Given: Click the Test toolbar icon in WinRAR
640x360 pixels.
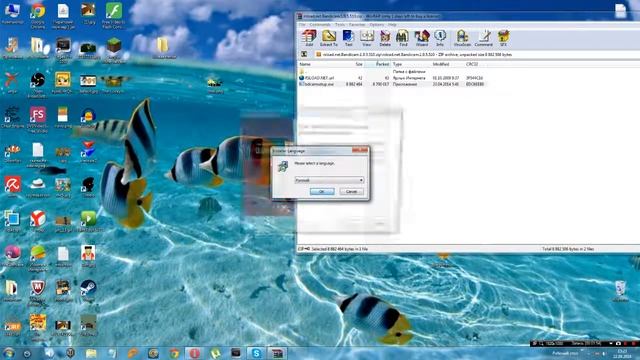Looking at the screenshot, I should tap(348, 38).
